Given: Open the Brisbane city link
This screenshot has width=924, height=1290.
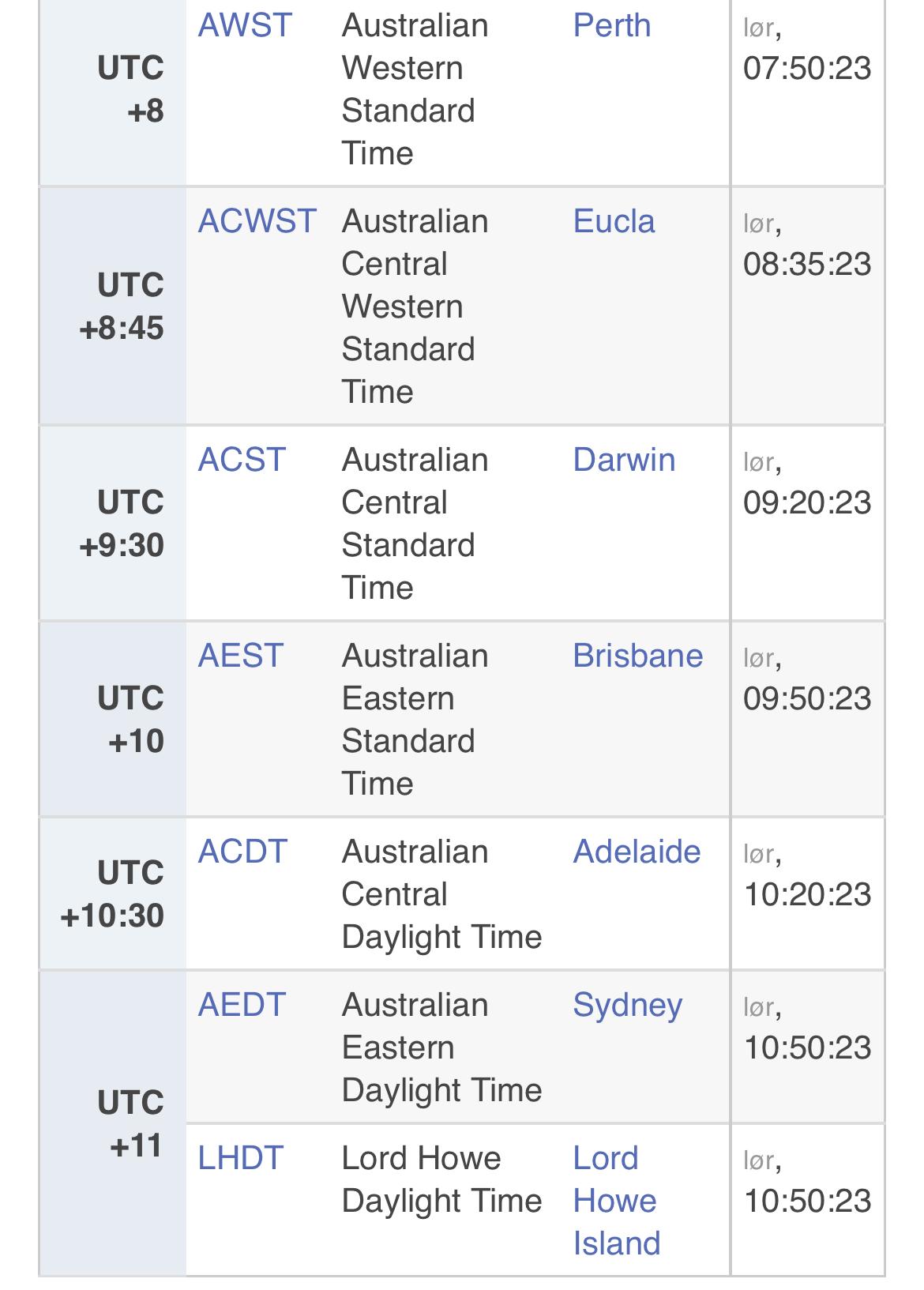Looking at the screenshot, I should tap(637, 656).
